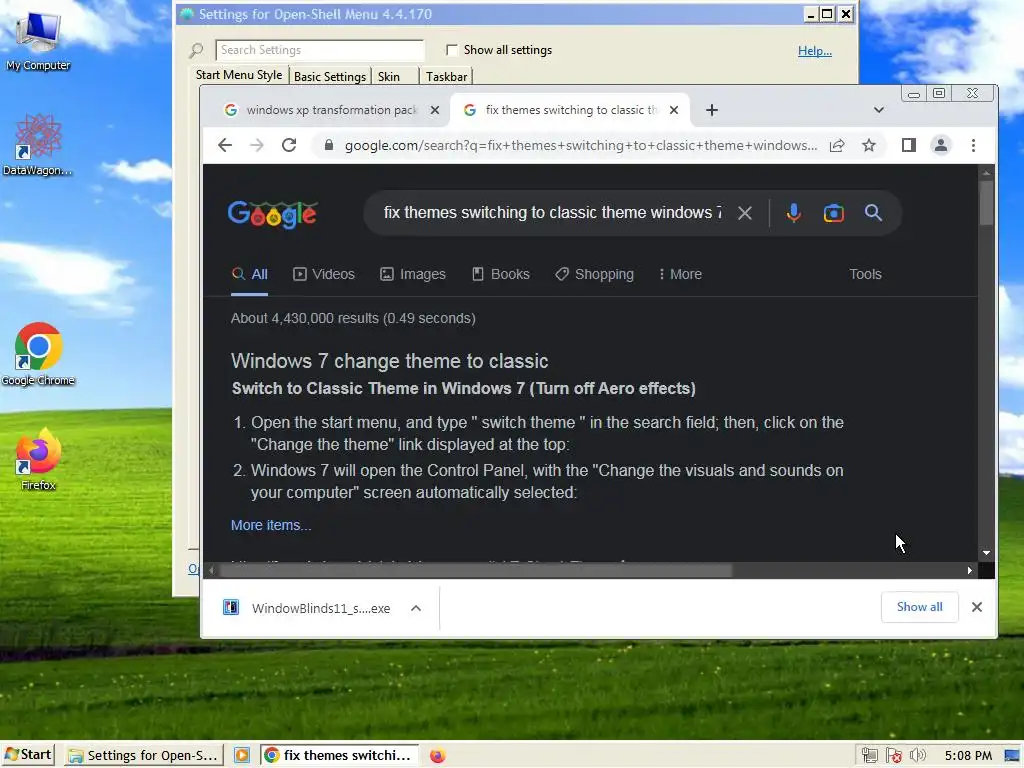Select the Google Chrome desktop shortcut
The width and height of the screenshot is (1024, 768).
38,355
